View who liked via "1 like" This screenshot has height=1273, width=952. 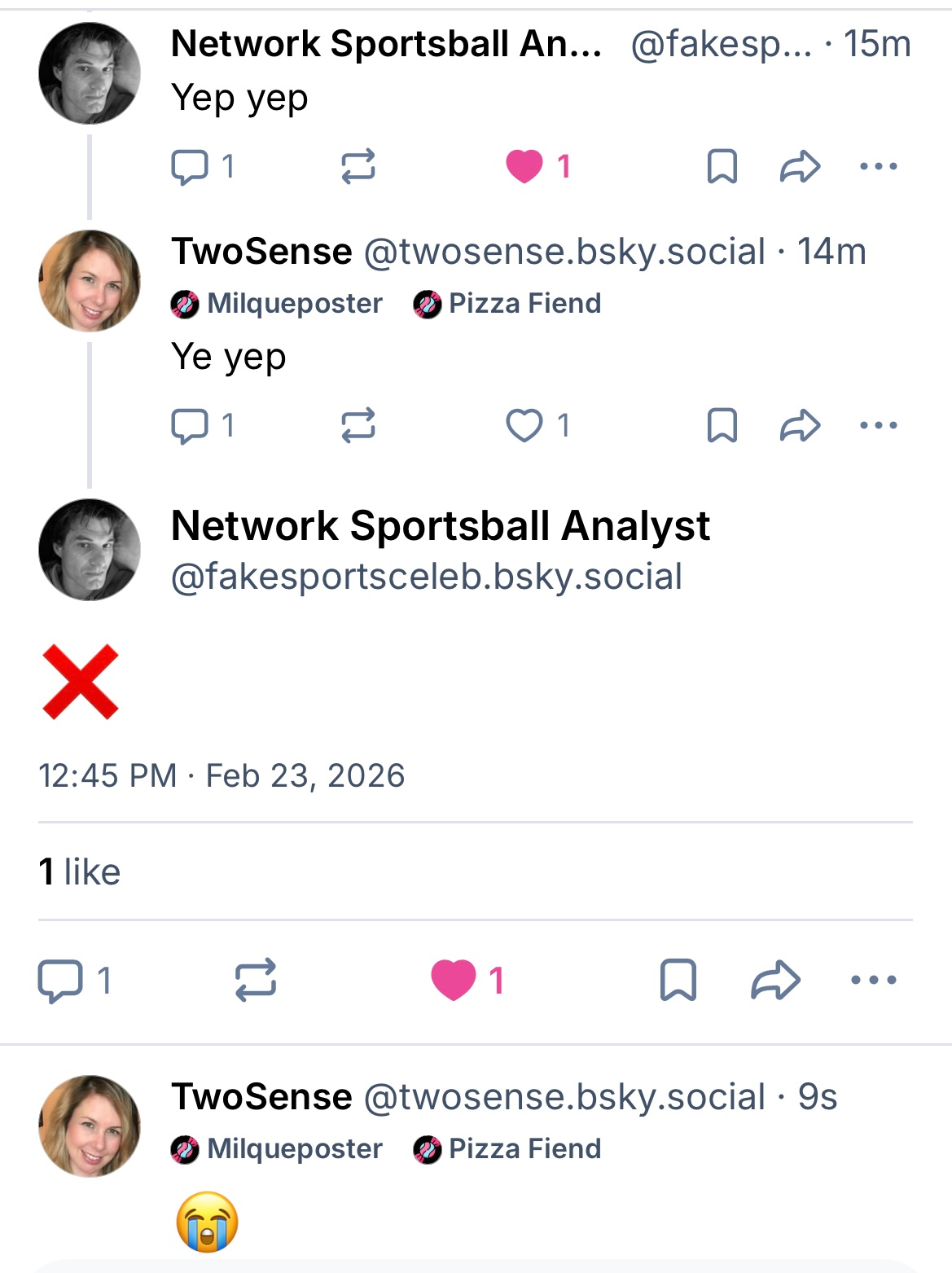(x=80, y=872)
